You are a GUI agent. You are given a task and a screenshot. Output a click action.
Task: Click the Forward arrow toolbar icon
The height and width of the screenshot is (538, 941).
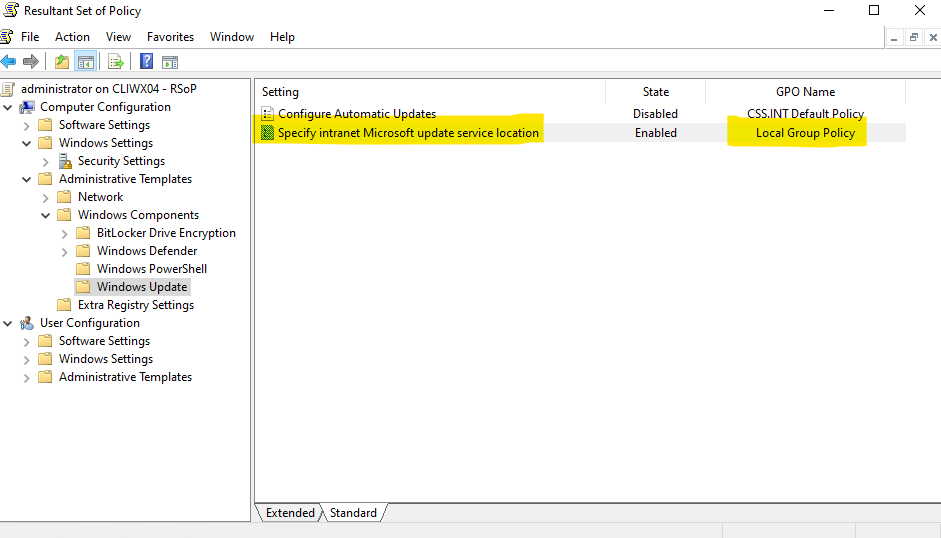click(31, 61)
